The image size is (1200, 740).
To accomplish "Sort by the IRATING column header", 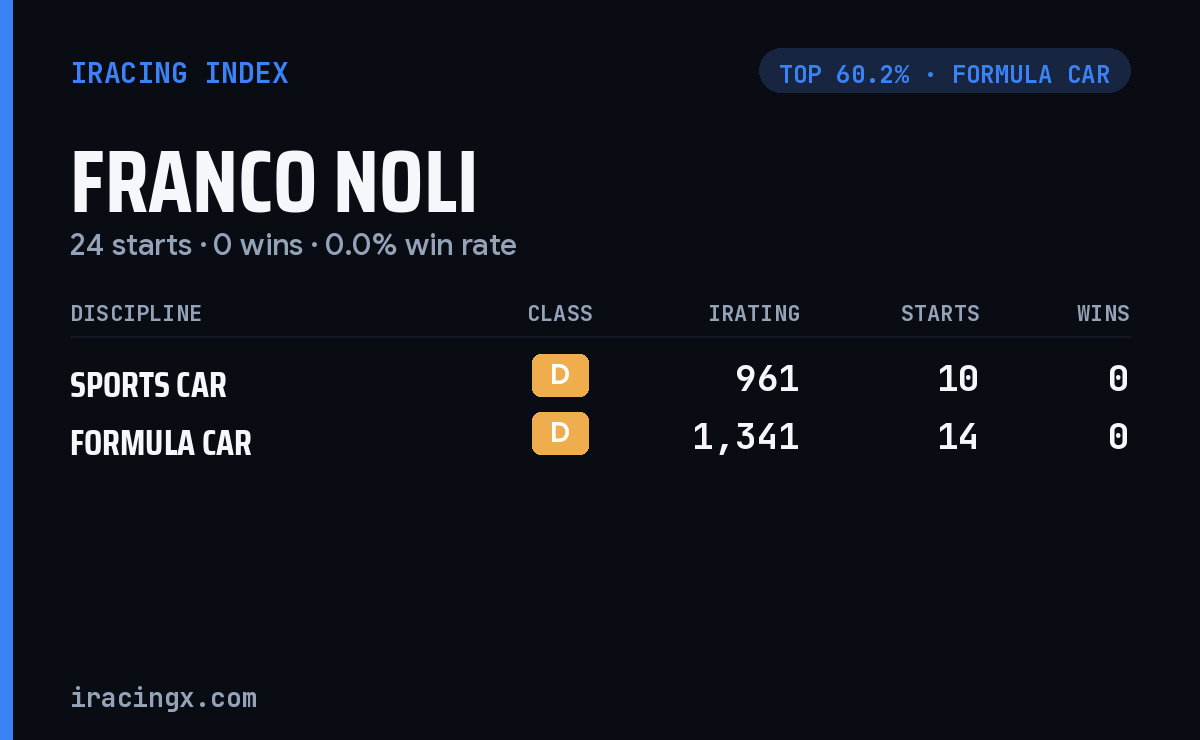I will point(754,313).
